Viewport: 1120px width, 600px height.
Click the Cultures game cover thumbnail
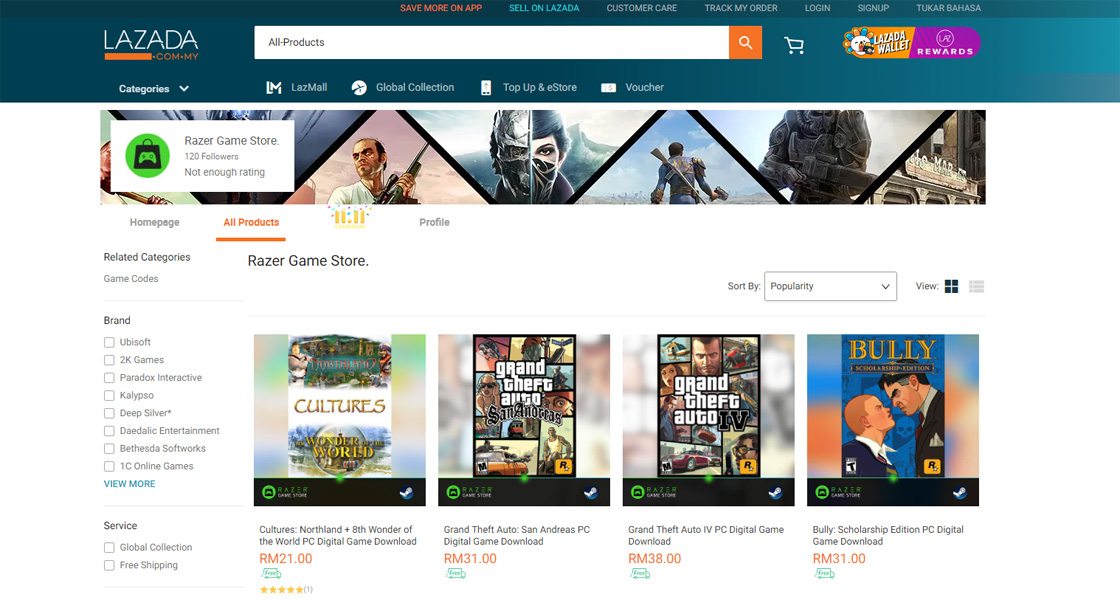point(340,420)
